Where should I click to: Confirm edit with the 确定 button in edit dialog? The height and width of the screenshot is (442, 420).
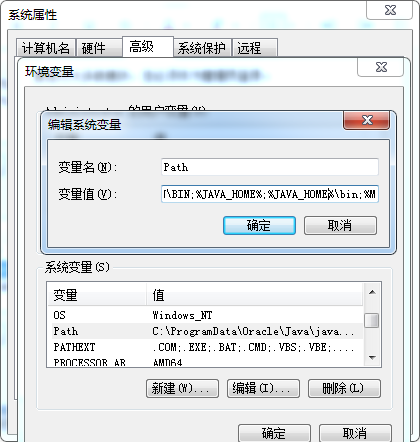point(259,226)
